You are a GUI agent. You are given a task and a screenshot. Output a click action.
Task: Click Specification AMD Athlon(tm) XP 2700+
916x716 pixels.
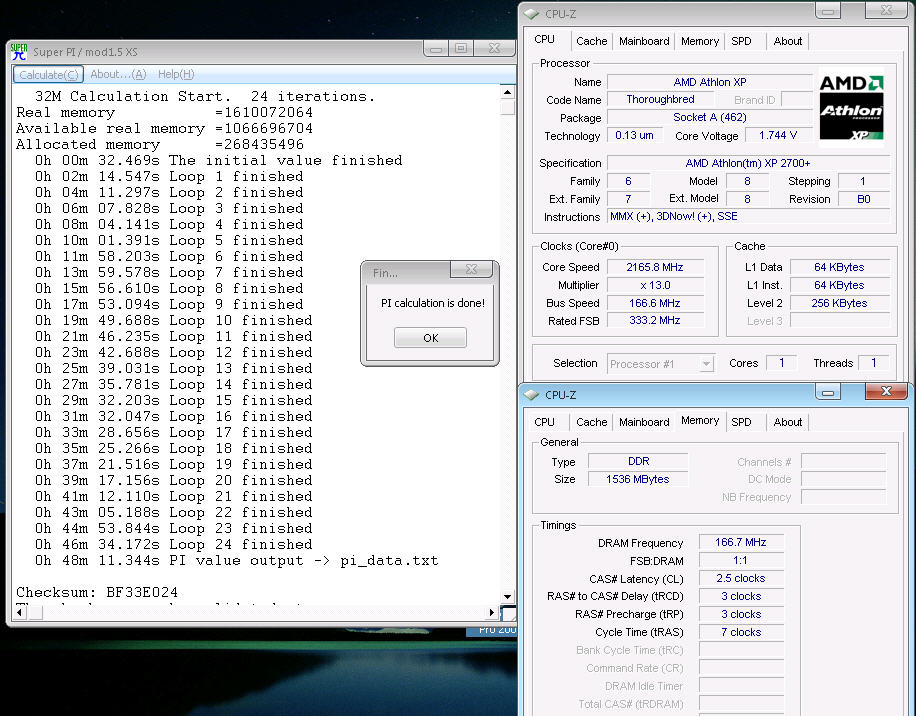748,163
